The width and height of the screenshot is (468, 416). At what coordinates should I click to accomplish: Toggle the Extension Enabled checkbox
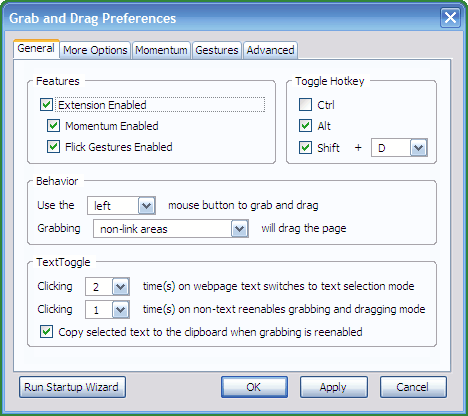[46, 105]
